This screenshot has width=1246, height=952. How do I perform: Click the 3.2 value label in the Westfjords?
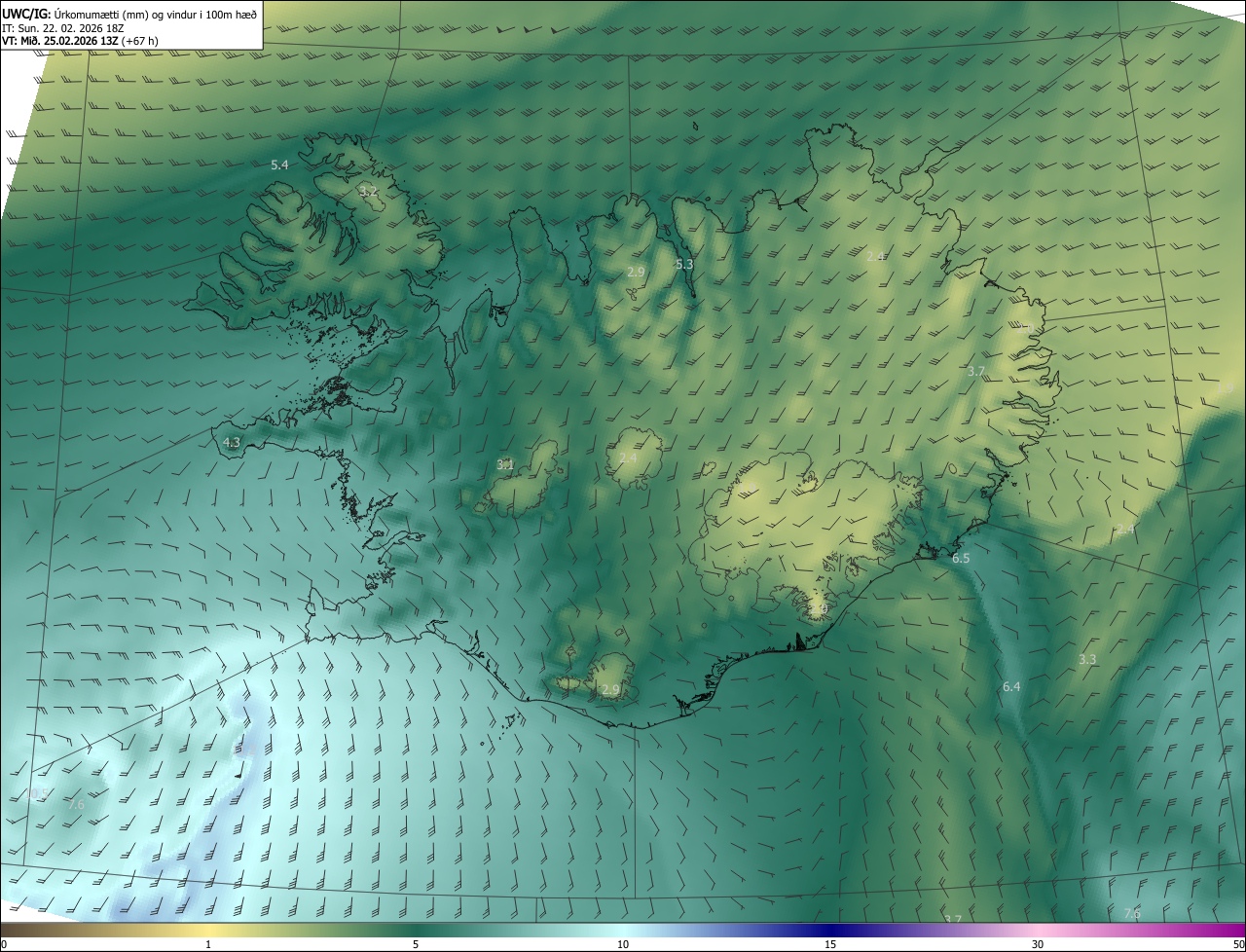[368, 191]
